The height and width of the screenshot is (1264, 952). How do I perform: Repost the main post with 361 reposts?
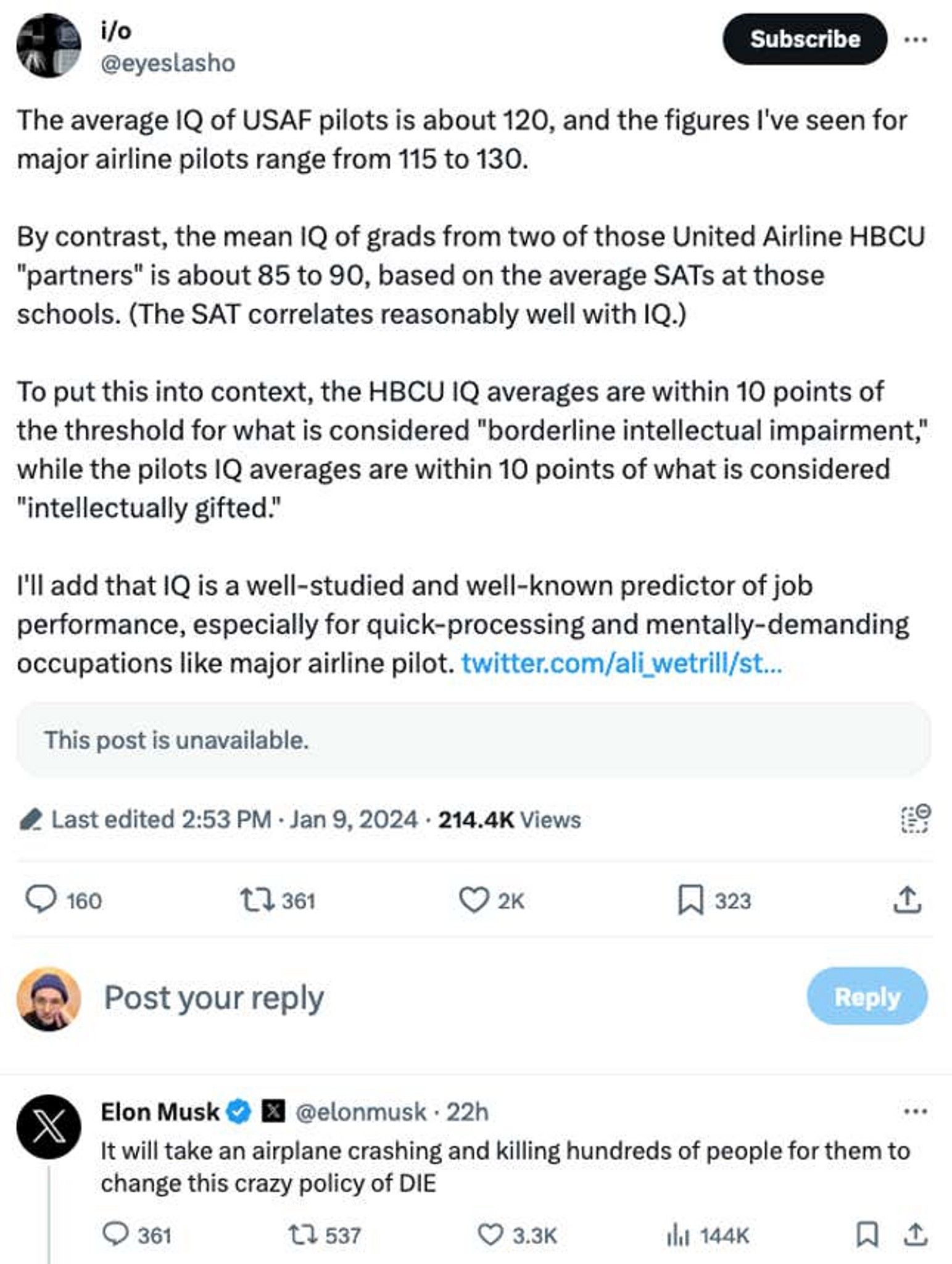257,900
